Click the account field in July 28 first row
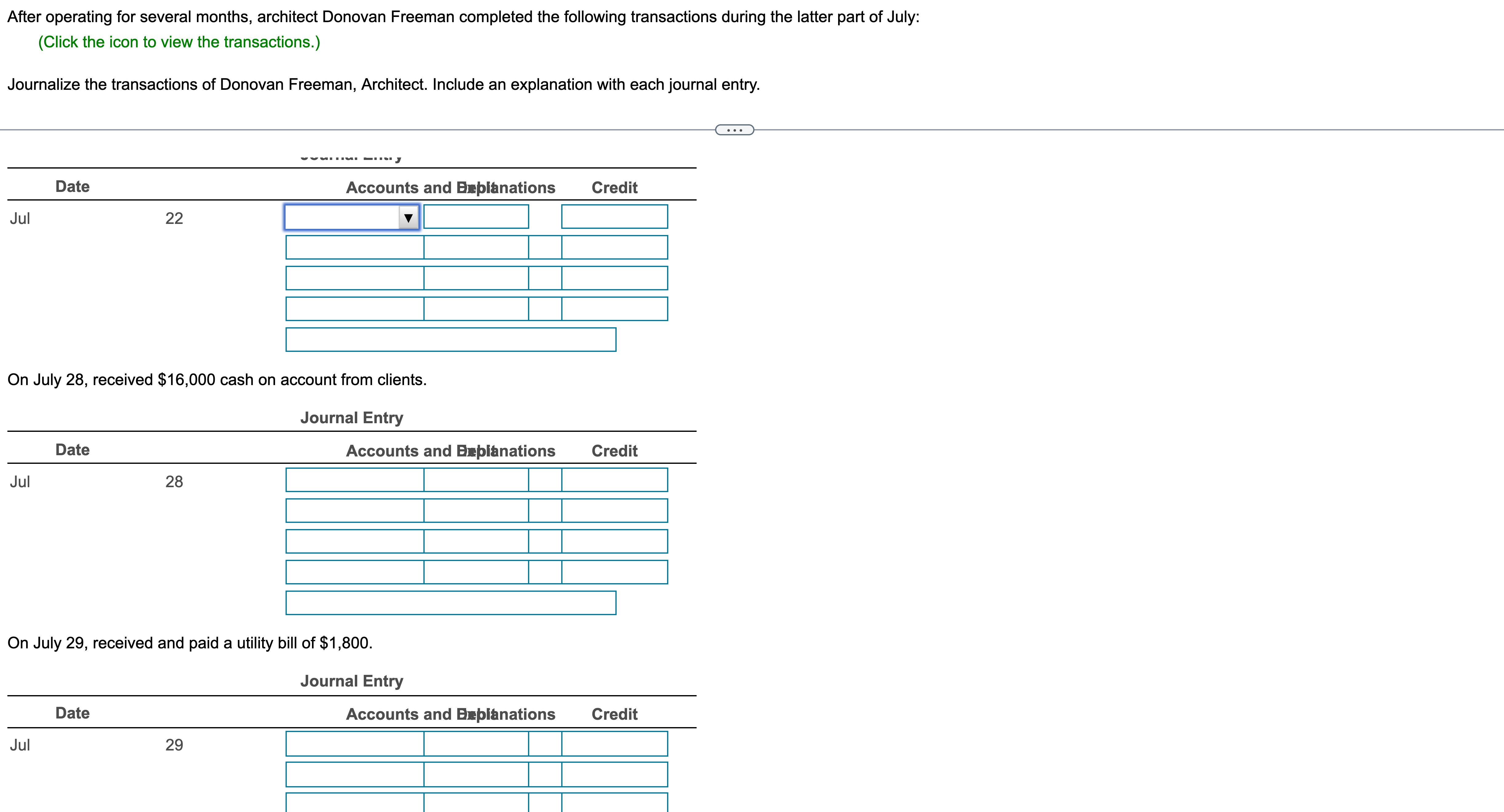This screenshot has height=812, width=1504. 354,480
